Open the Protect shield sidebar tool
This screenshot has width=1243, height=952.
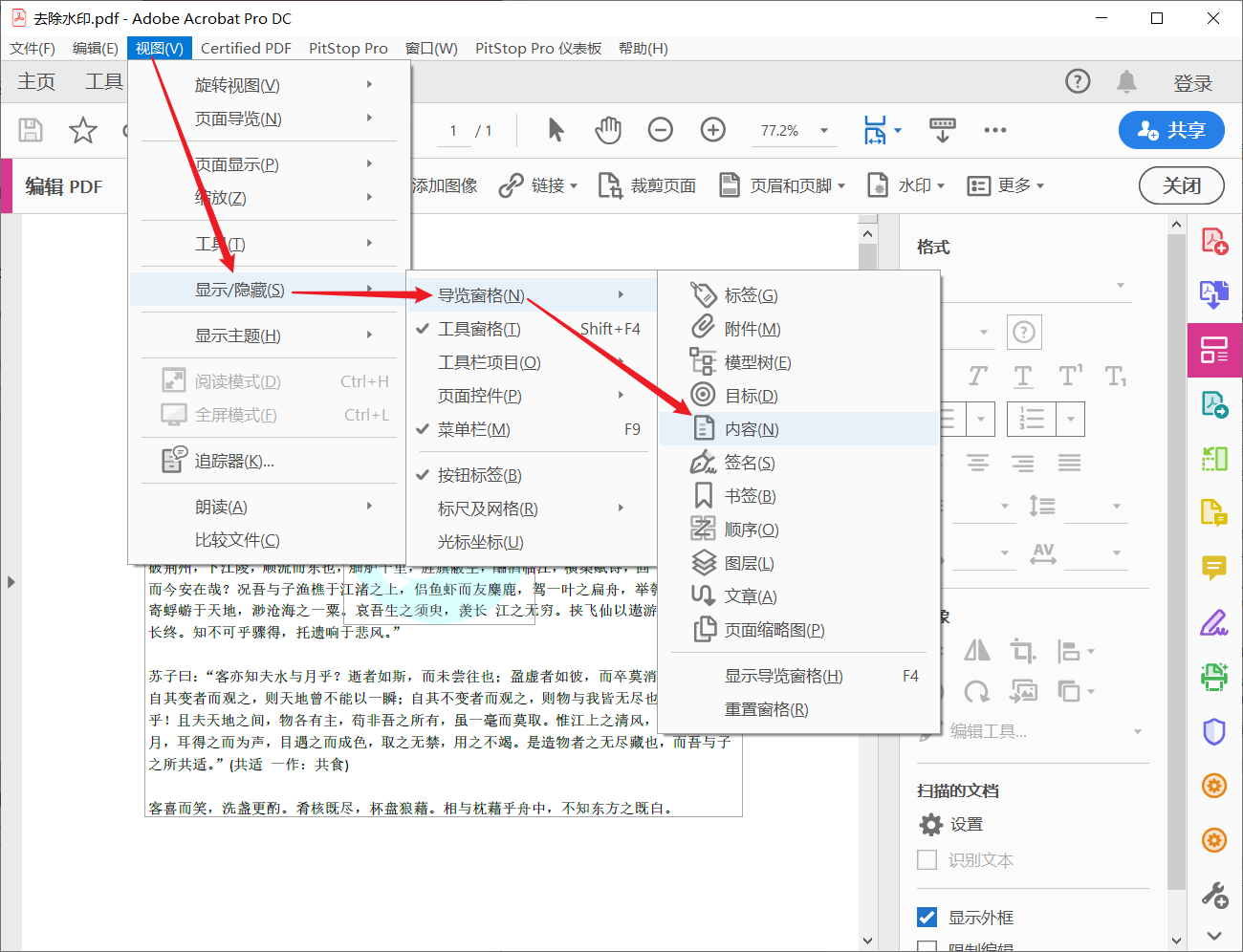click(x=1214, y=732)
